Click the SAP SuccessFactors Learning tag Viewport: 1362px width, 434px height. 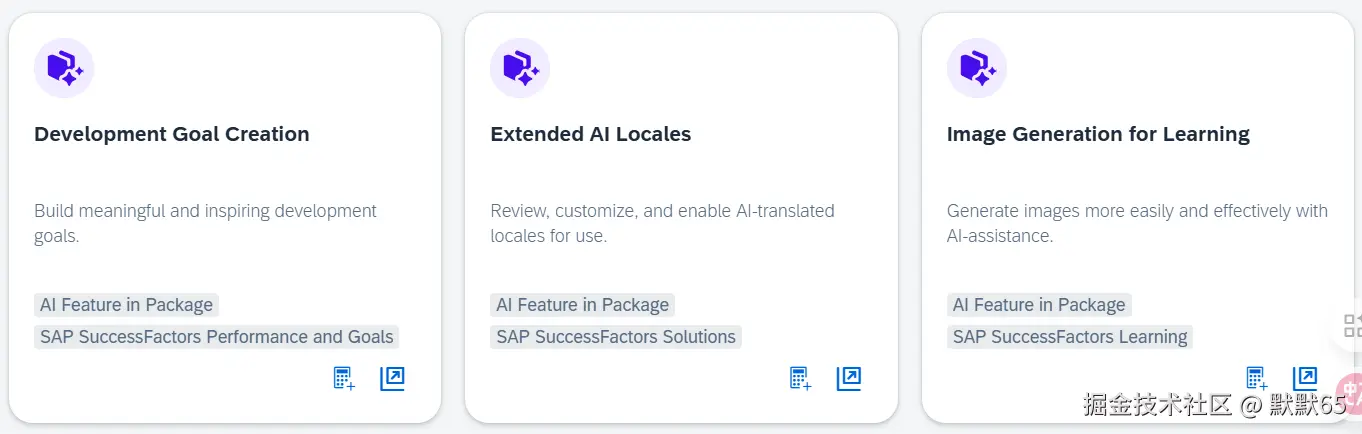point(1070,337)
